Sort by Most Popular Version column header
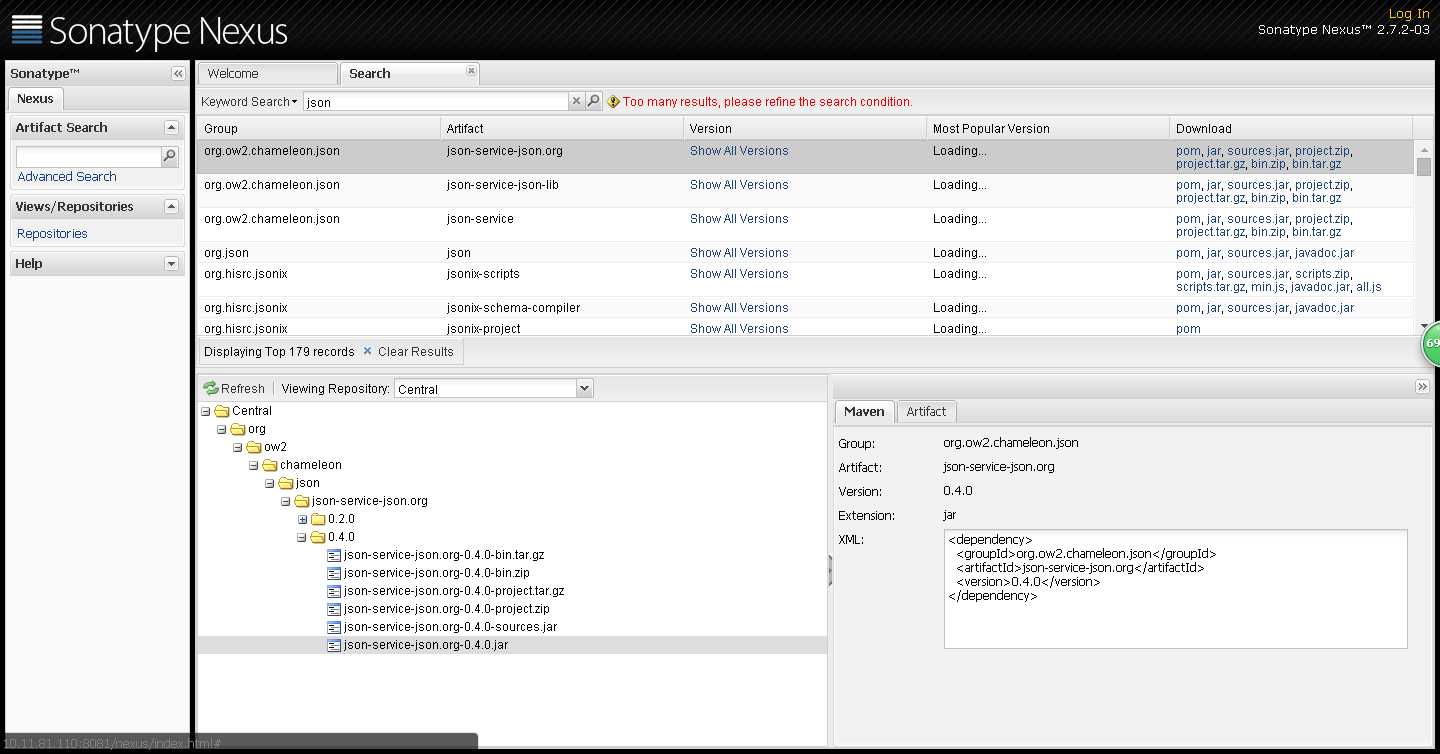1440x754 pixels. tap(1048, 128)
